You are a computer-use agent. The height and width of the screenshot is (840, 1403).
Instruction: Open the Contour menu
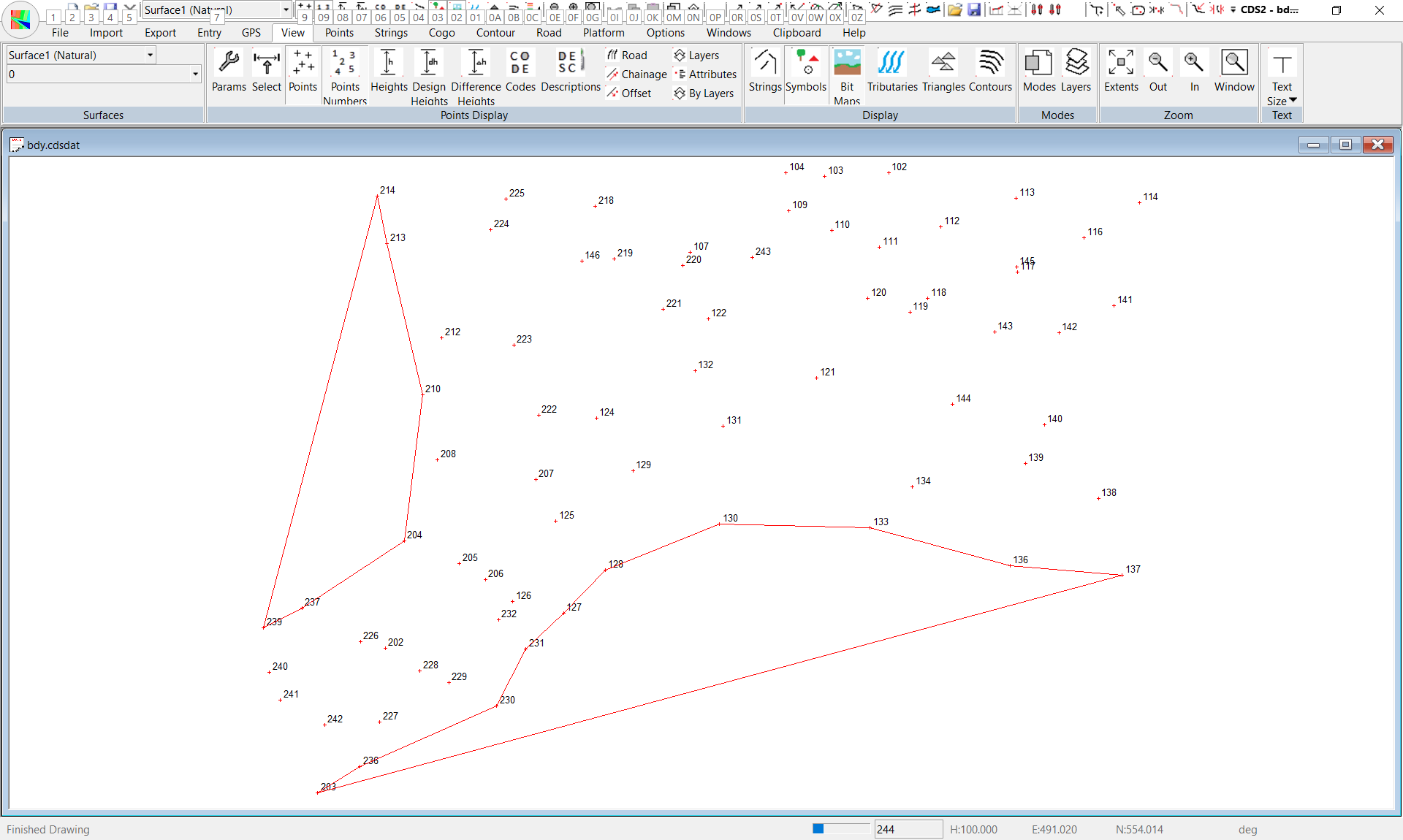coord(495,33)
